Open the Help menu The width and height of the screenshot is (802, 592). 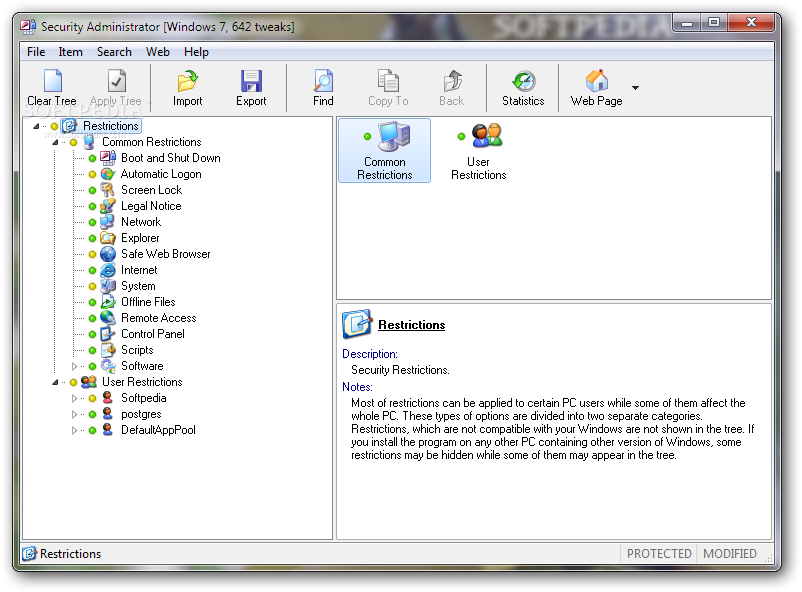tap(196, 52)
